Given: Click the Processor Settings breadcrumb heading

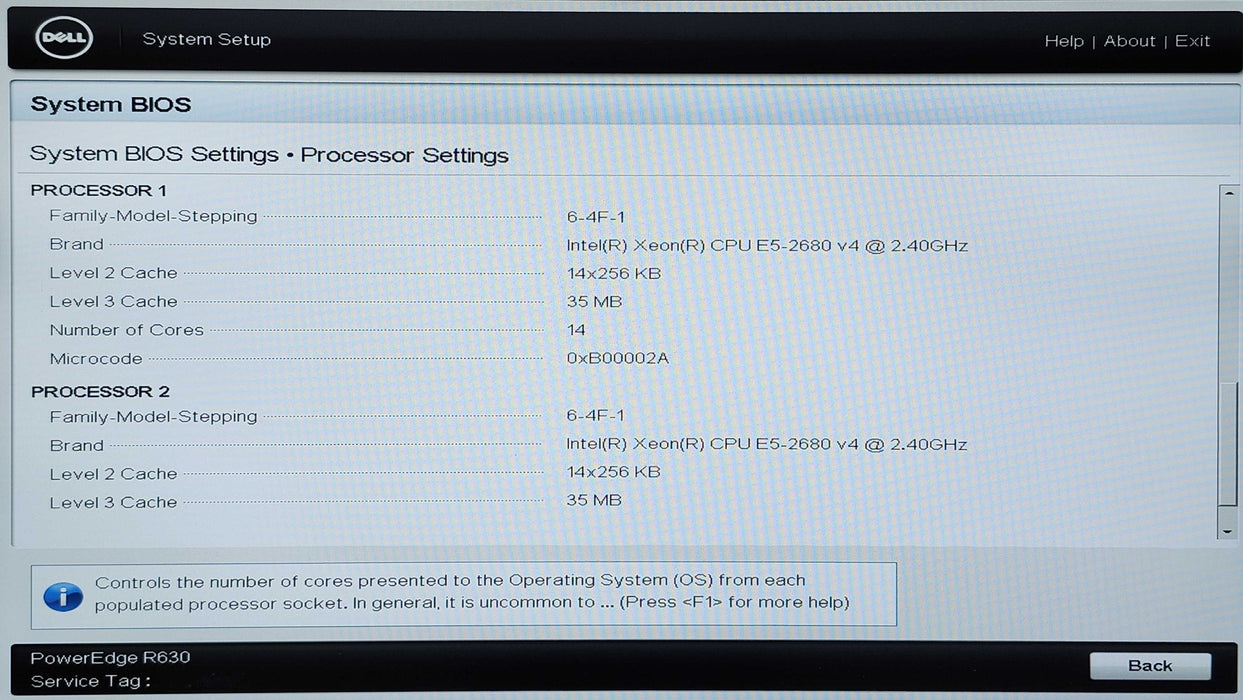Looking at the screenshot, I should (404, 155).
